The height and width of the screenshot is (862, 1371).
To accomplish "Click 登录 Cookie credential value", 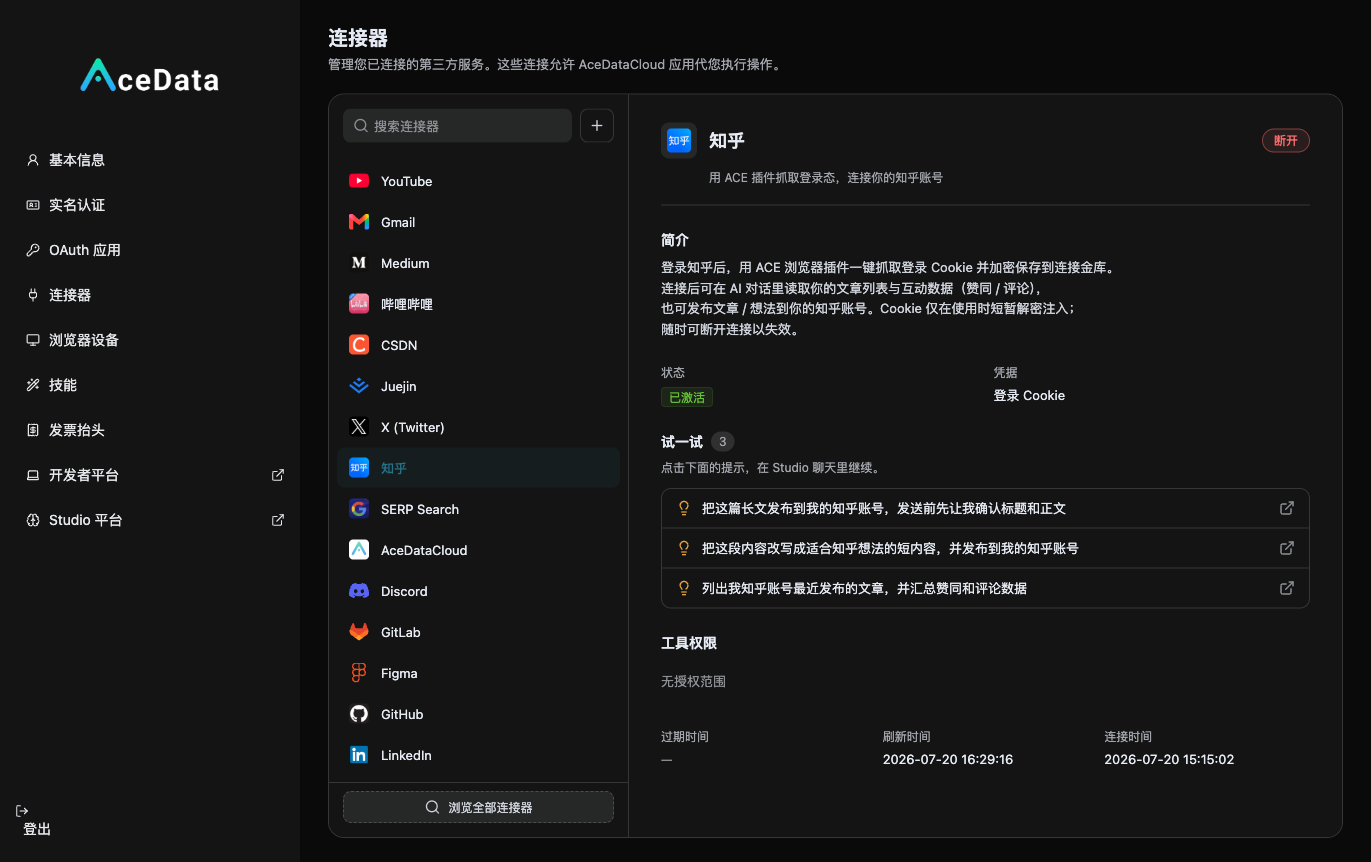I will pyautogui.click(x=1029, y=395).
